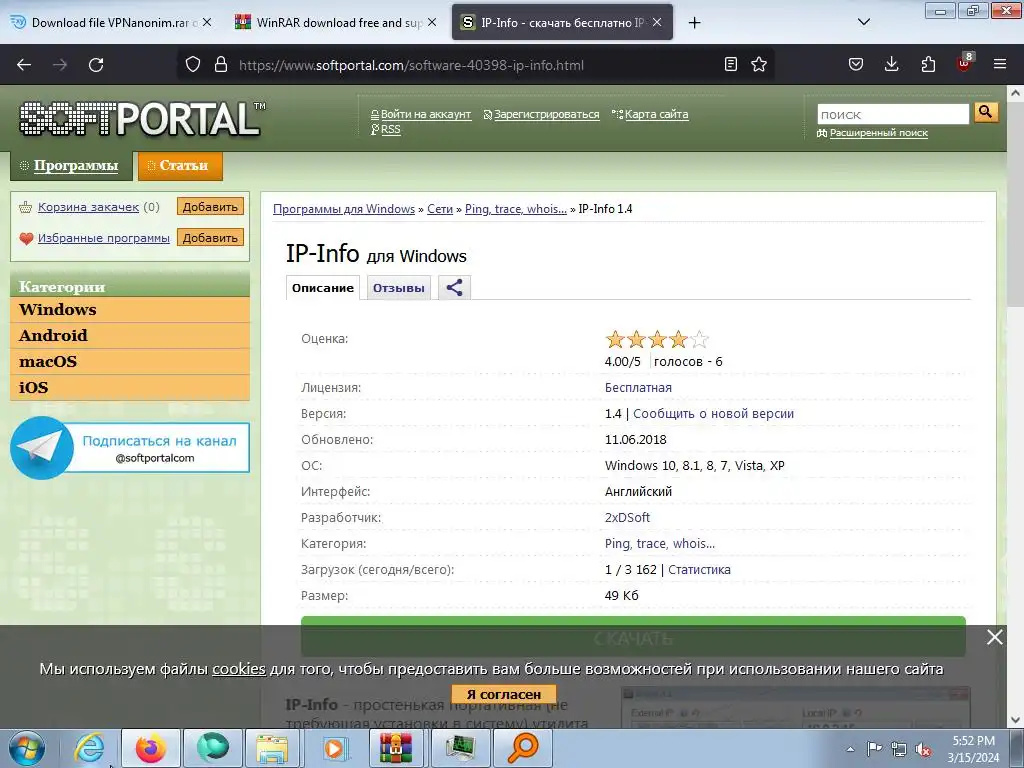Screen dimensions: 1024x768
Task: Close the WinRAR download tab
Action: coord(432,22)
